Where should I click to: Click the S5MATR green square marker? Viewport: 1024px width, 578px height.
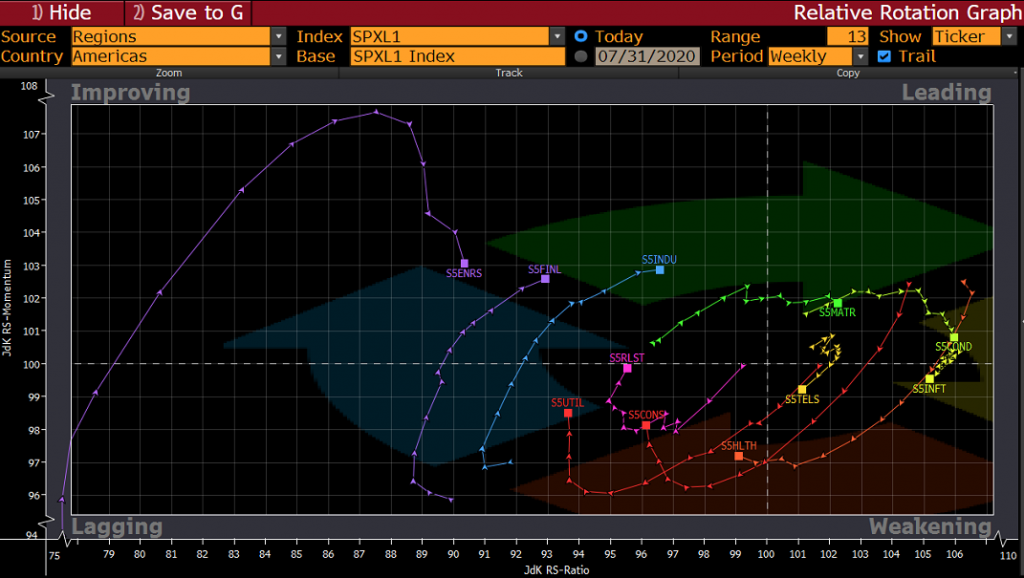(x=838, y=303)
